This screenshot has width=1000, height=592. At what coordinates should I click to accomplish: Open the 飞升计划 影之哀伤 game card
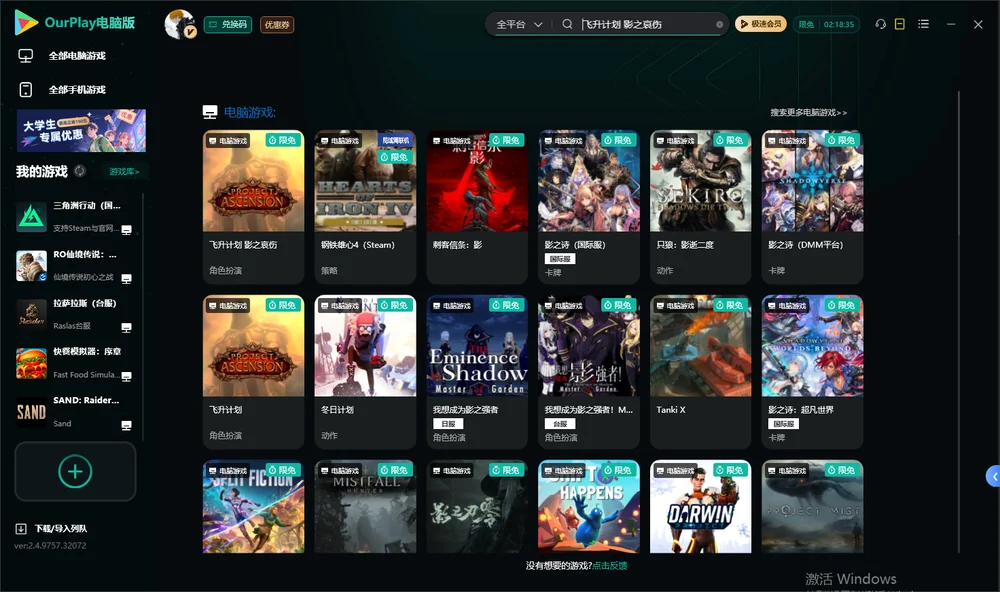(x=253, y=207)
